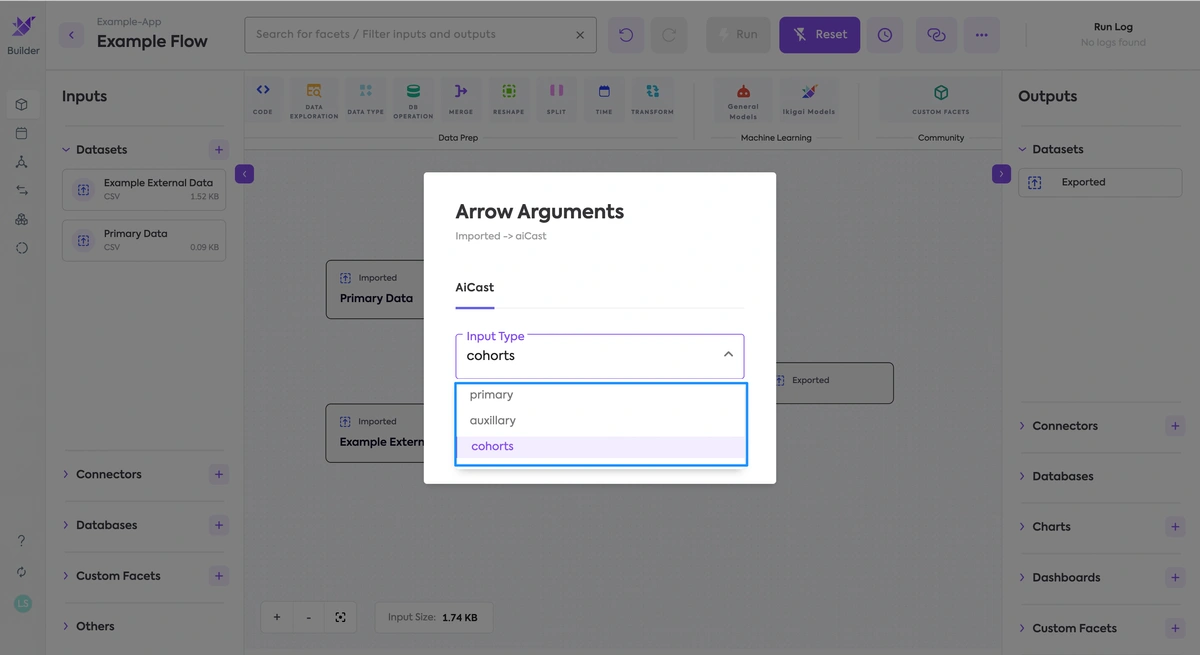1200x655 pixels.
Task: Click the Run button
Action: [x=738, y=35]
